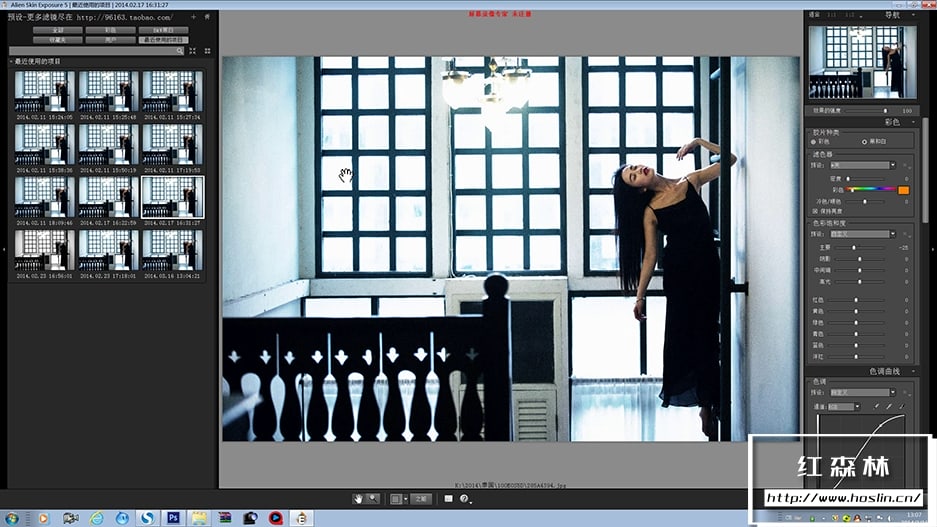The height and width of the screenshot is (527, 937).
Task: Open the orange filter color swatch
Action: click(x=904, y=190)
